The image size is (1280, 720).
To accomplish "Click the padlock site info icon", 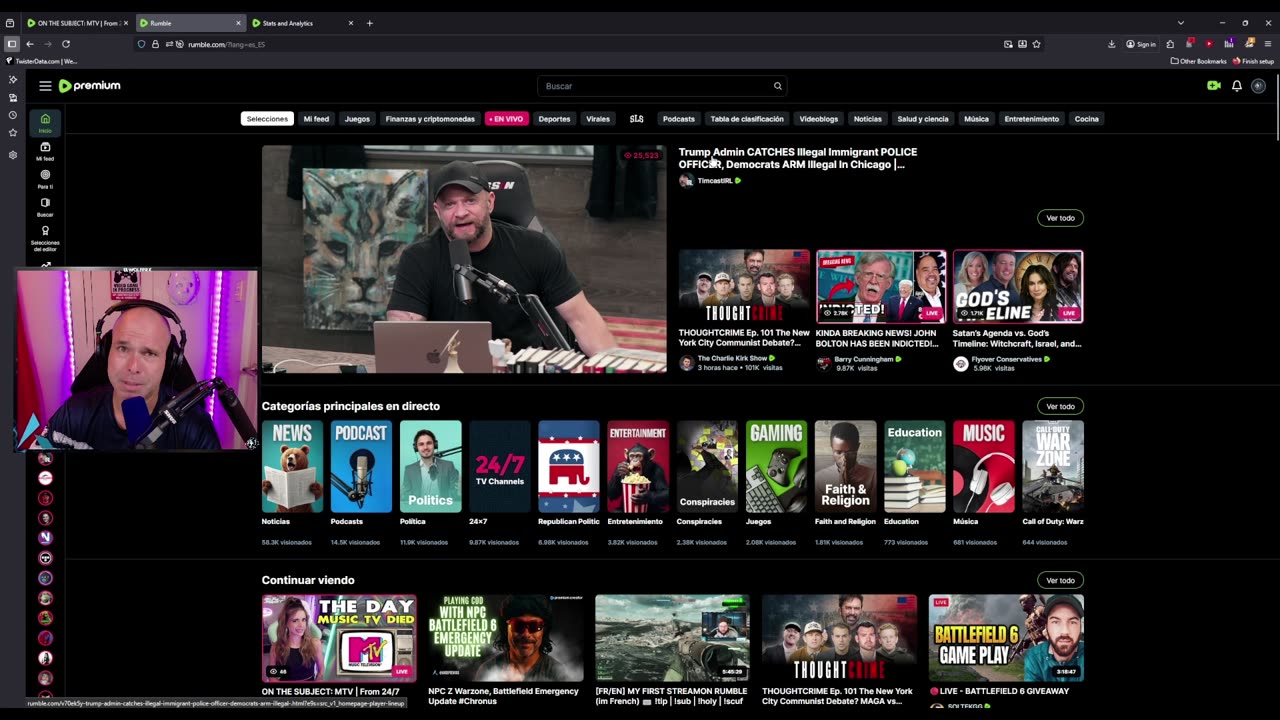I will coord(155,44).
